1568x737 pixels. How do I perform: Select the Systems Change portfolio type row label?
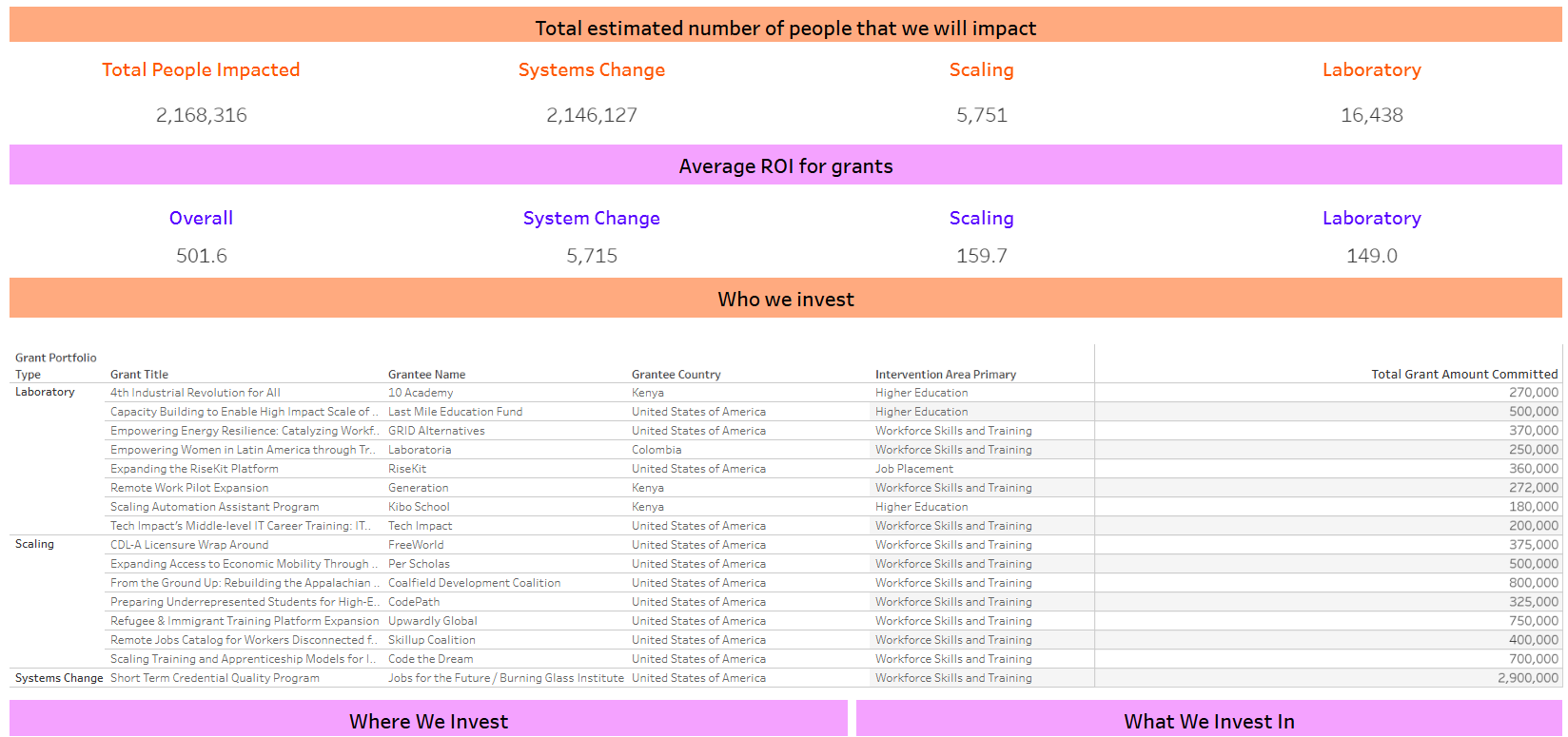click(59, 678)
